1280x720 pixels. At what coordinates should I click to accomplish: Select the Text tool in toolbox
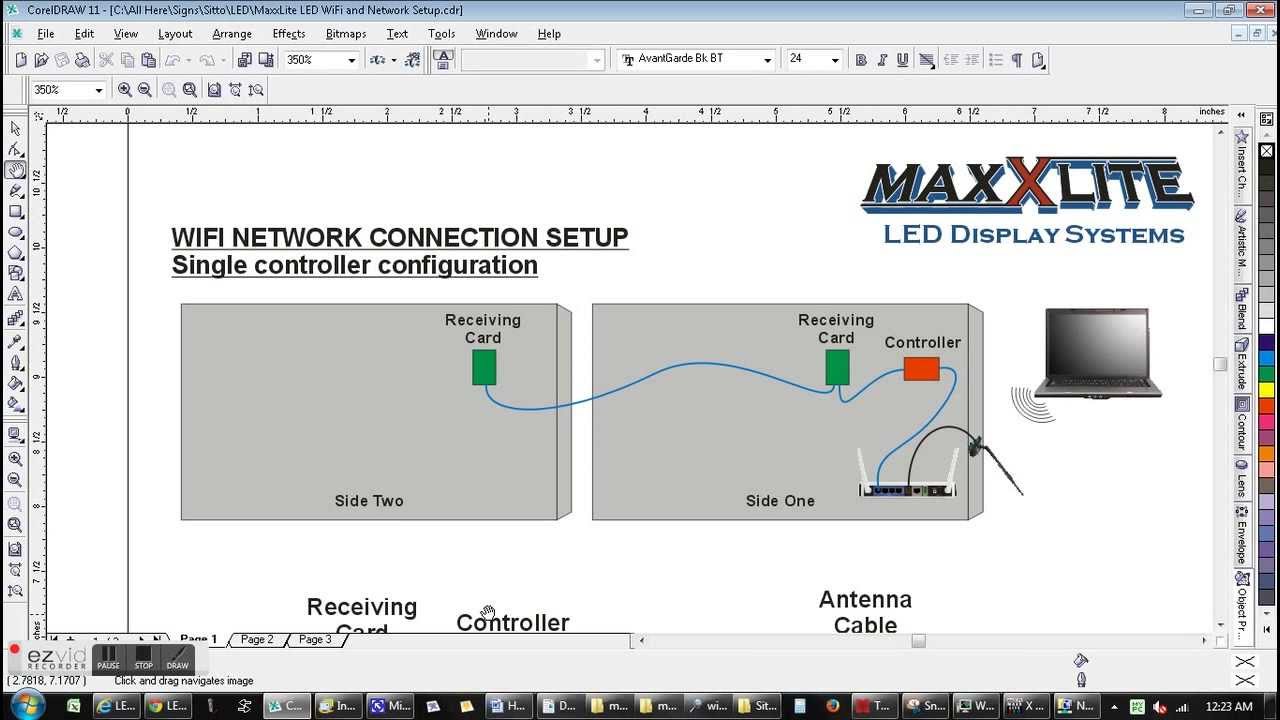pyautogui.click(x=15, y=295)
